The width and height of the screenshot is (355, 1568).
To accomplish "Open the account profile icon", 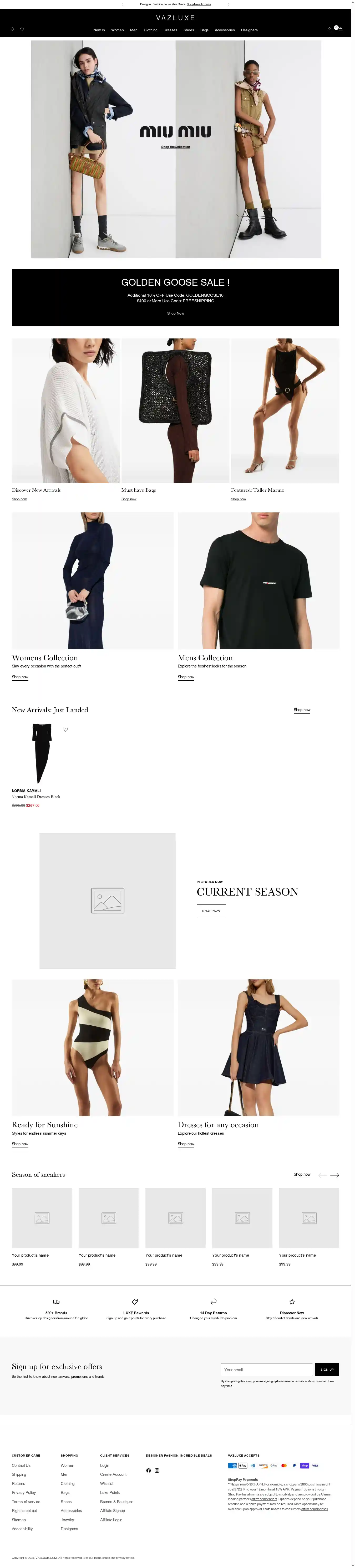I will [x=329, y=29].
